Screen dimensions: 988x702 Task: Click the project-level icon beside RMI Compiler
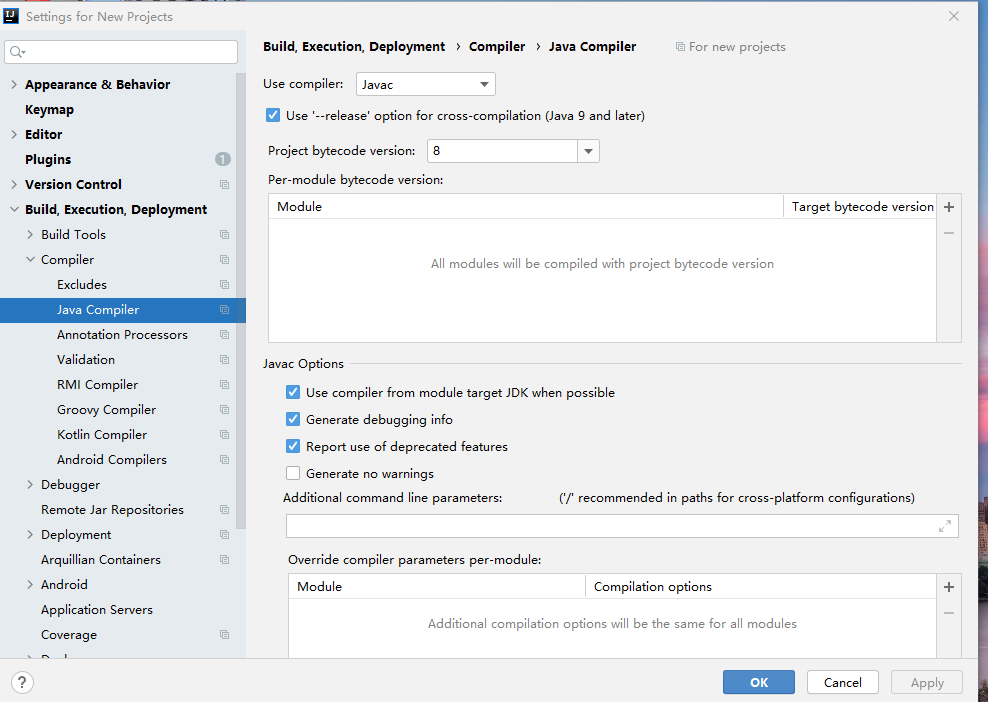point(224,384)
